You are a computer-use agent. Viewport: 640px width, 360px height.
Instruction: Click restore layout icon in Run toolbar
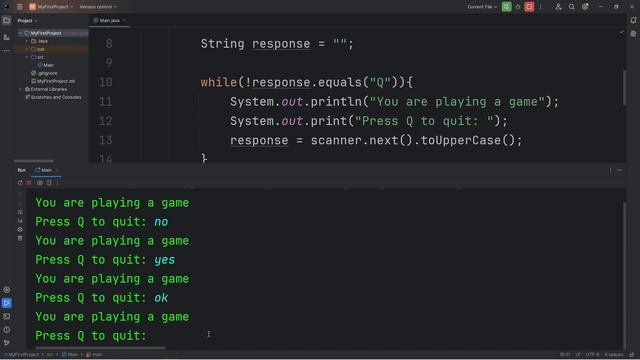click(49, 183)
